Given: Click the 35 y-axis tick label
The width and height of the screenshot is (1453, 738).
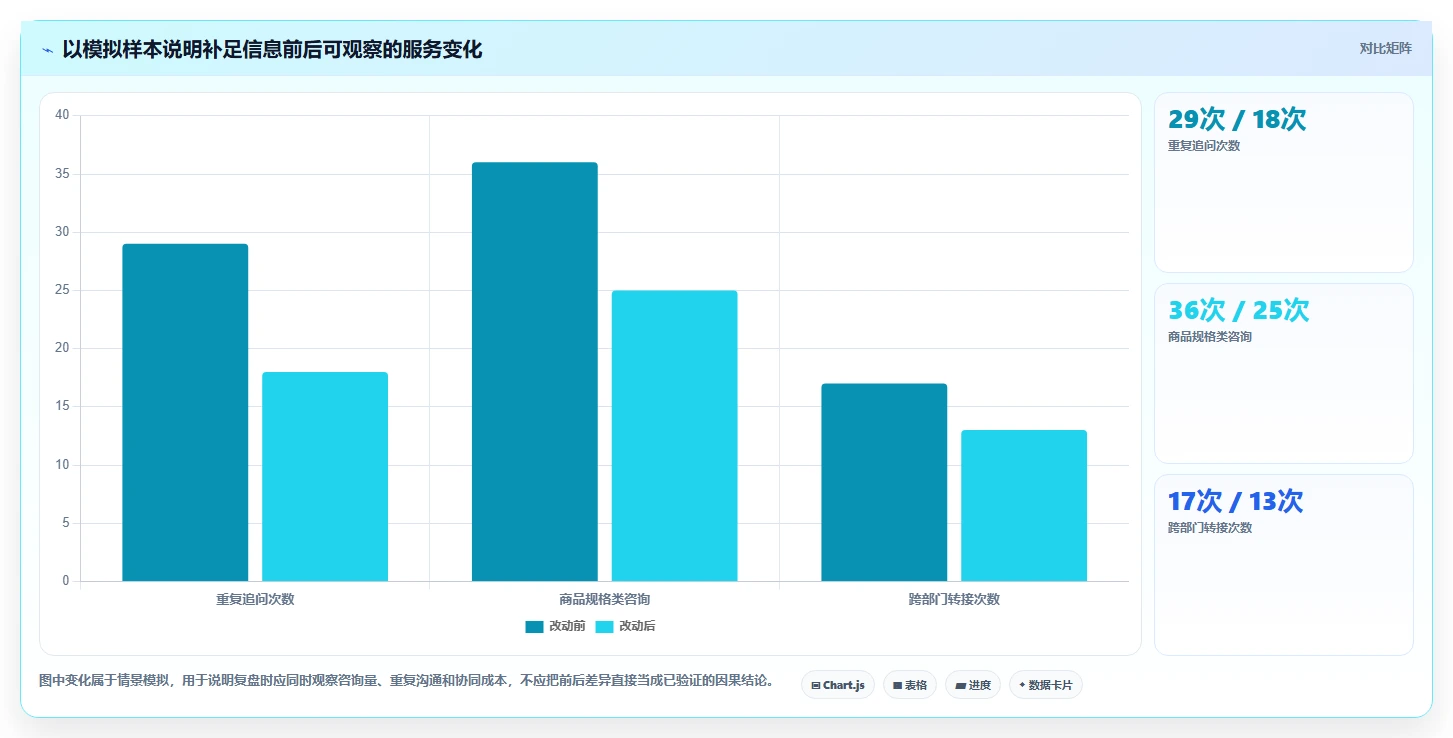Looking at the screenshot, I should click(62, 174).
